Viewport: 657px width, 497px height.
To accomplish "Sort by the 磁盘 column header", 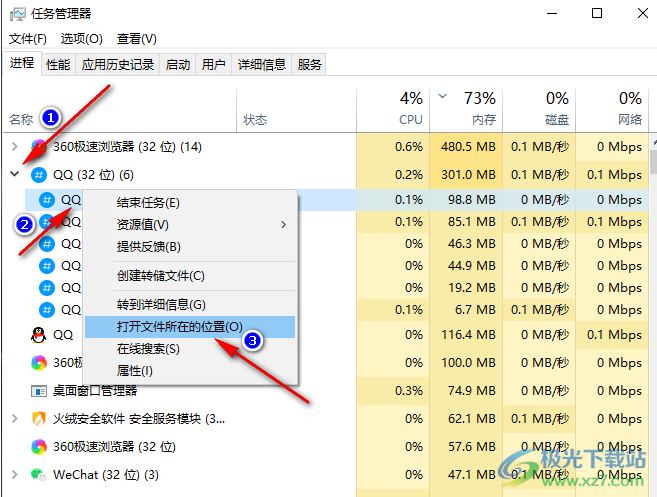I will [x=539, y=111].
